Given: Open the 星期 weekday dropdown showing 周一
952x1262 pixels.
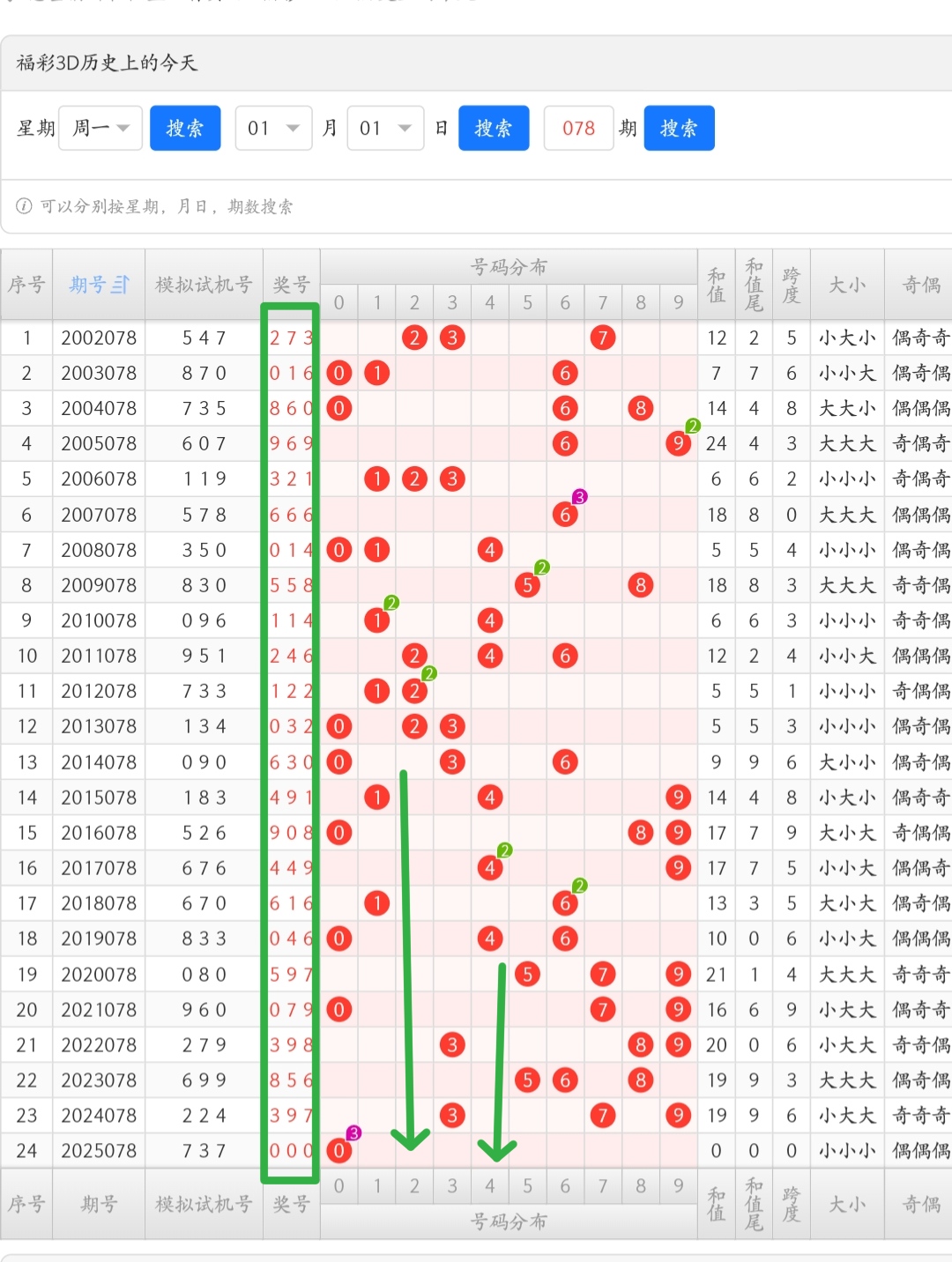Looking at the screenshot, I should pos(100,129).
